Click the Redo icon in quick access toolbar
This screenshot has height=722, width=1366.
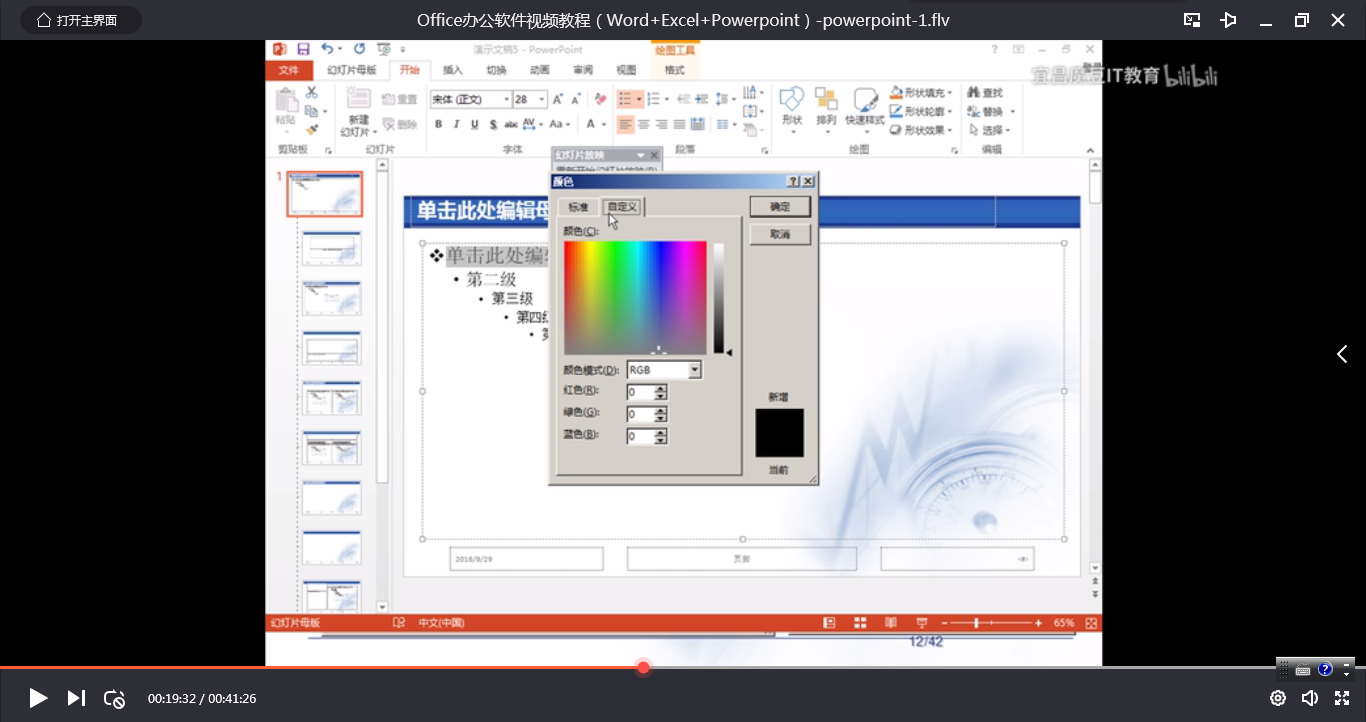pyautogui.click(x=360, y=48)
